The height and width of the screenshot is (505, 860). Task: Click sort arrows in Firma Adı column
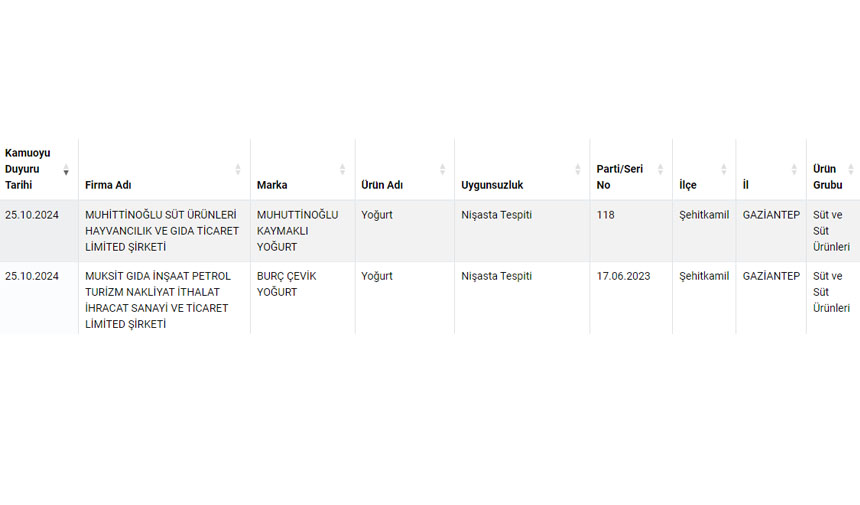pos(238,169)
